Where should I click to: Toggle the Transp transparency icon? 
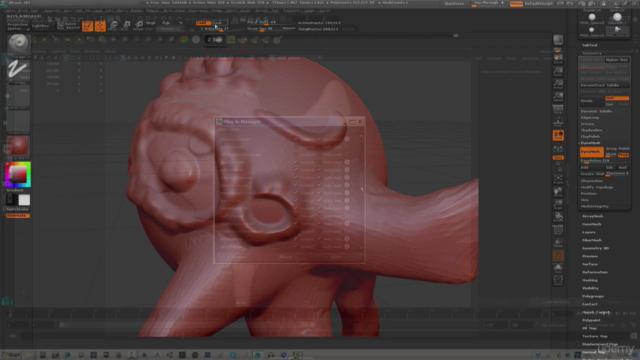558,243
